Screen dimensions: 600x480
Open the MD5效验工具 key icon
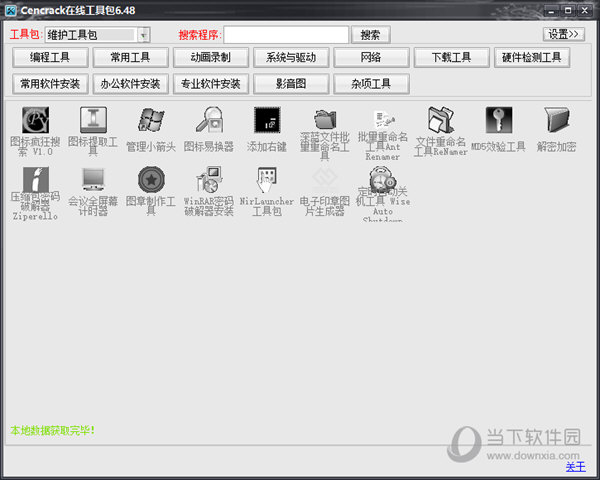point(499,120)
